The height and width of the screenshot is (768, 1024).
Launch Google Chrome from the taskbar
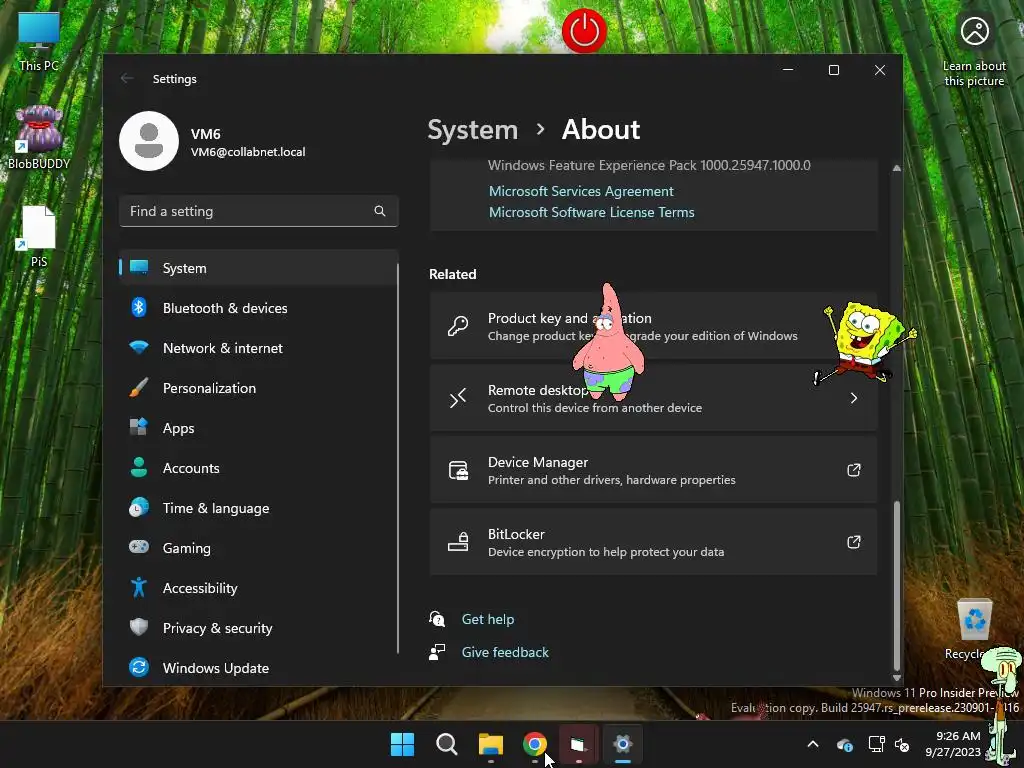pos(535,744)
